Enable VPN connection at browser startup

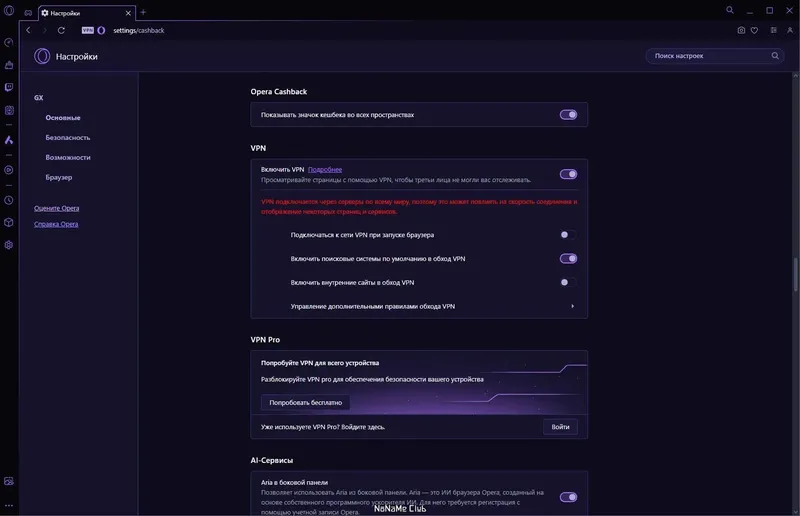568,235
